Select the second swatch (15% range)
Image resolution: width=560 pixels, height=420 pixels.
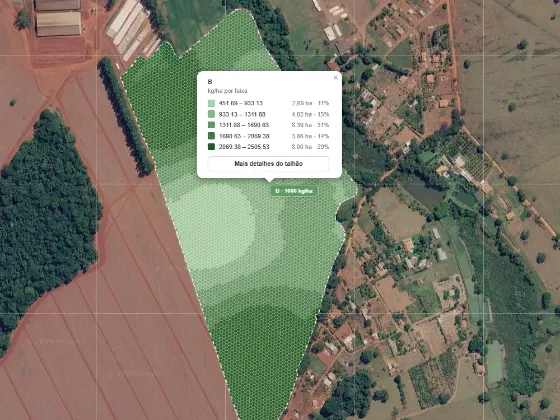(x=211, y=114)
